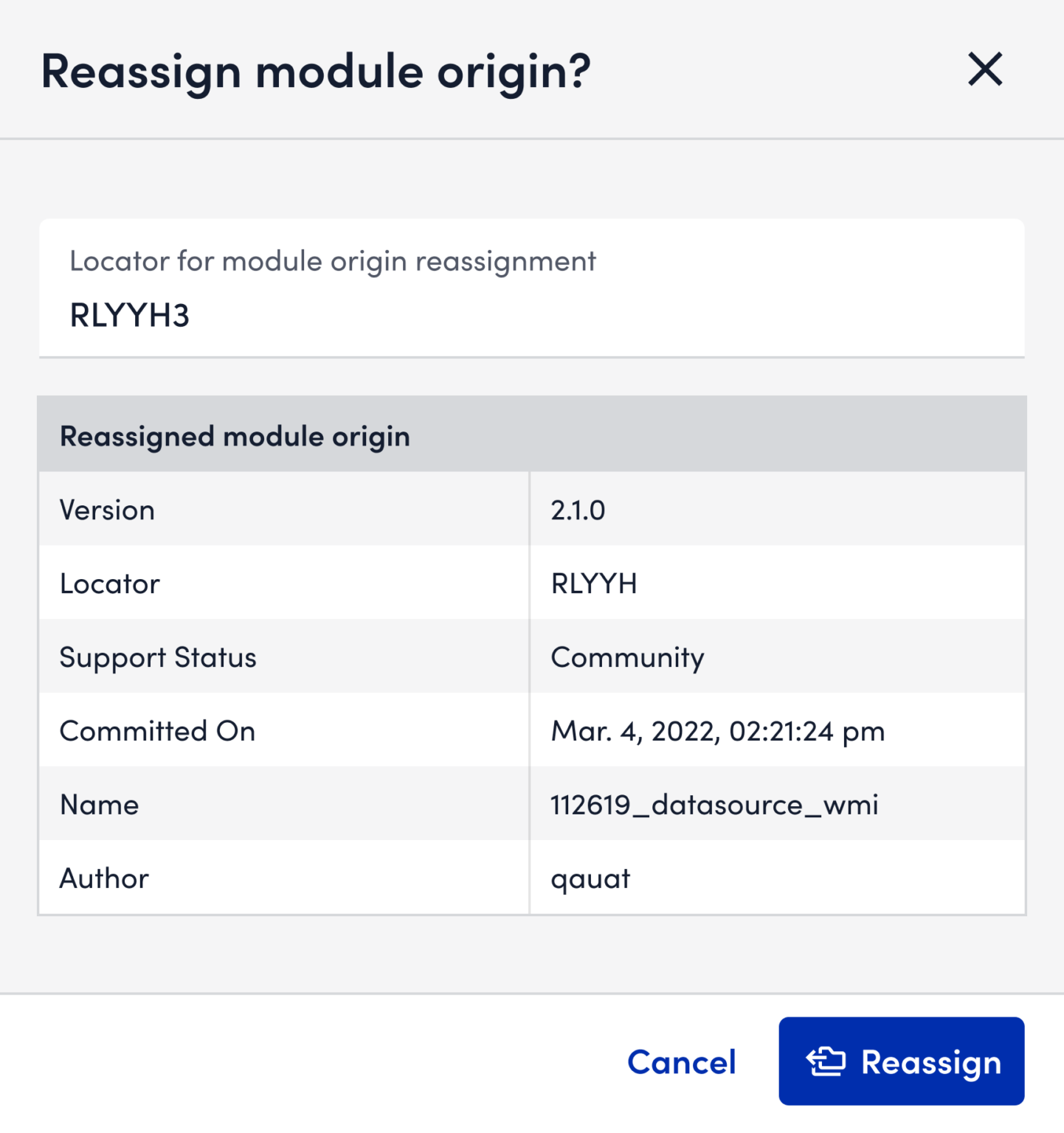
Task: Select the Author row label
Action: [x=103, y=878]
